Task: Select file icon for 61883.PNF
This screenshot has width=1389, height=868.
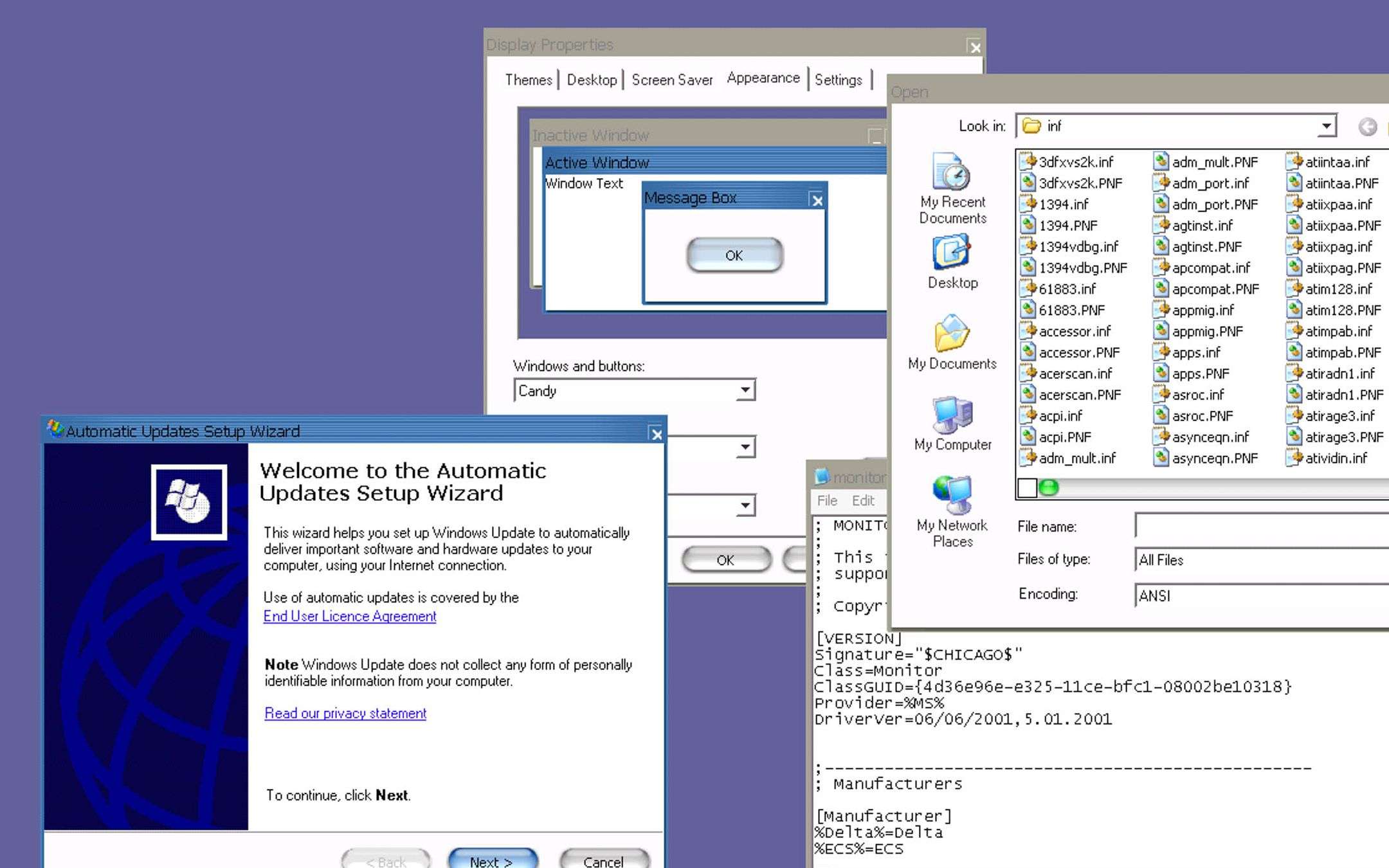Action: pos(1028,310)
